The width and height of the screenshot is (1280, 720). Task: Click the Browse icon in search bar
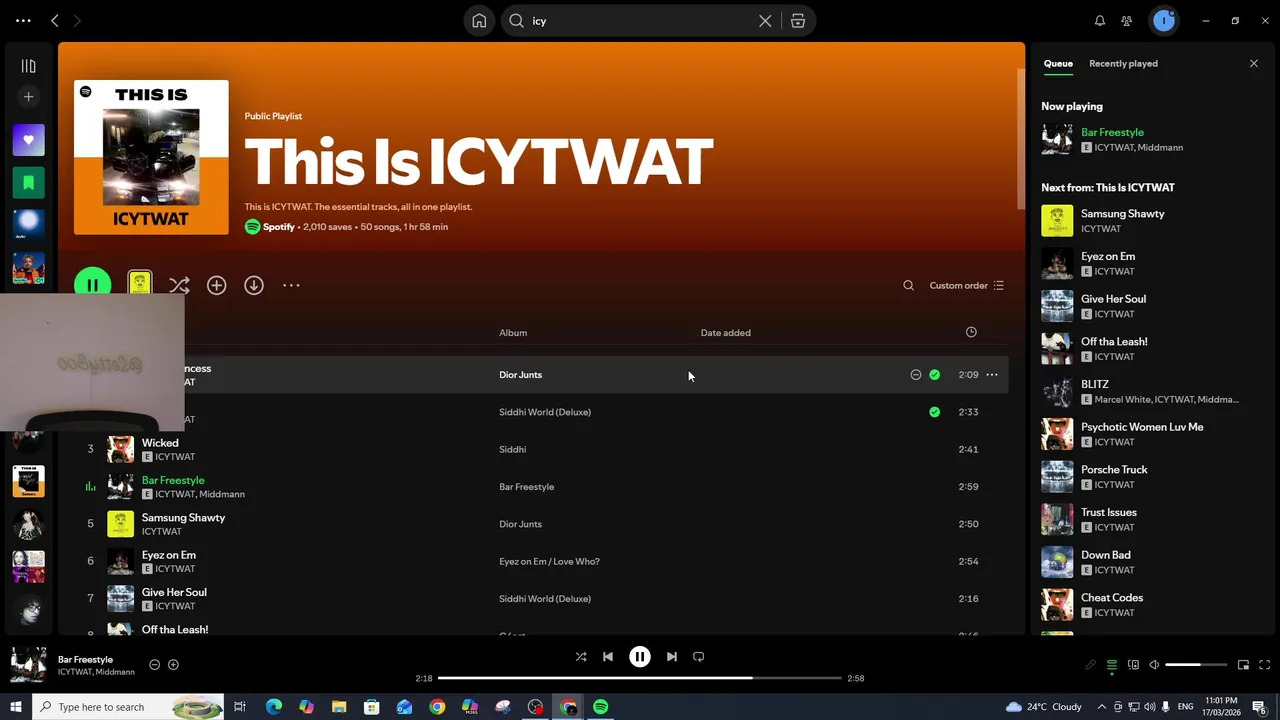(798, 21)
